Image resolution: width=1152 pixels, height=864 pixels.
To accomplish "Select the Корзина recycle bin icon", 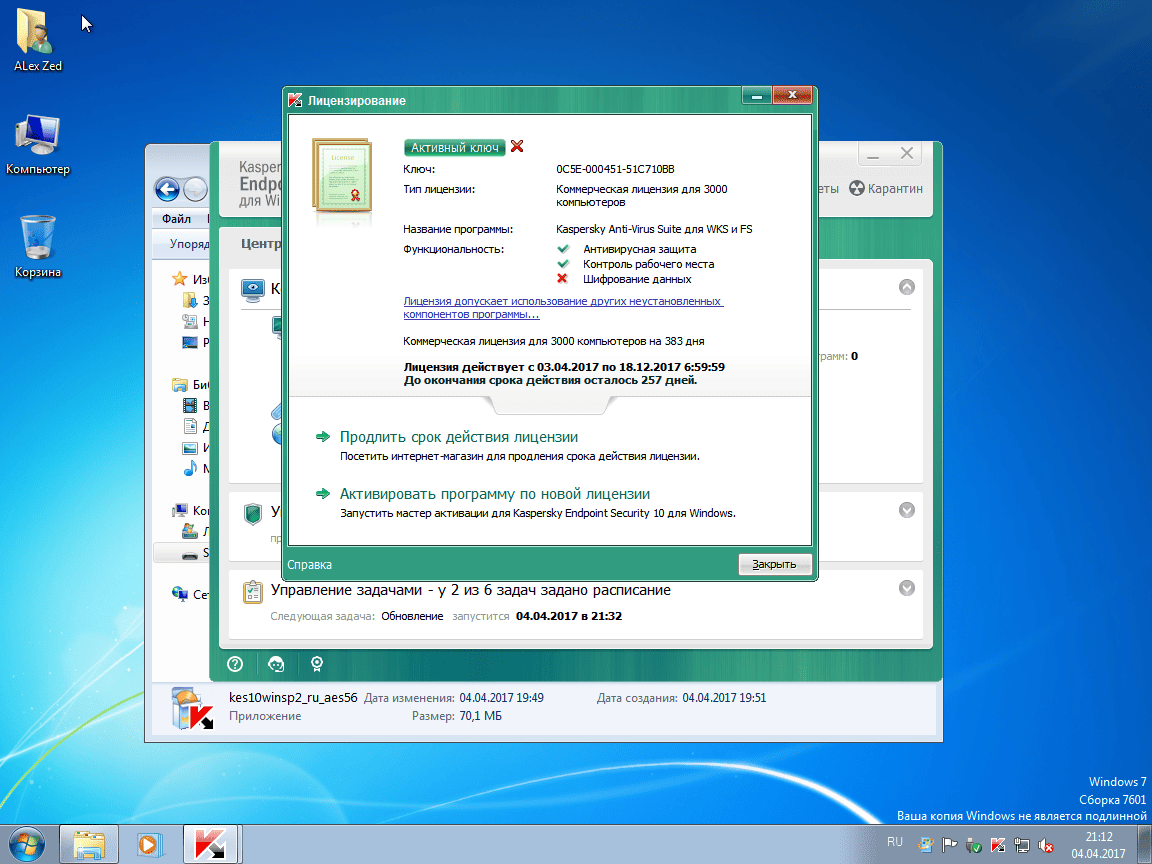I will coord(37,246).
